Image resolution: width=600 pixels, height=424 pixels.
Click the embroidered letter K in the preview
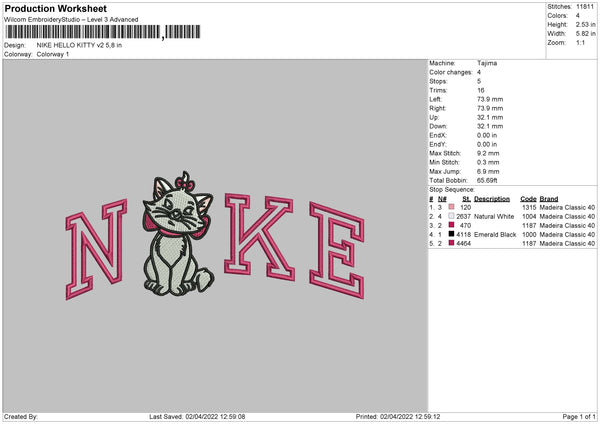pos(259,236)
